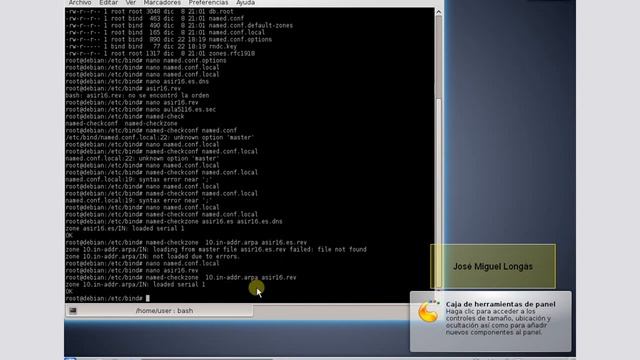Click the terminal scrollbar up arrow
Image resolution: width=640 pixels, height=360 pixels.
[x=438, y=12]
